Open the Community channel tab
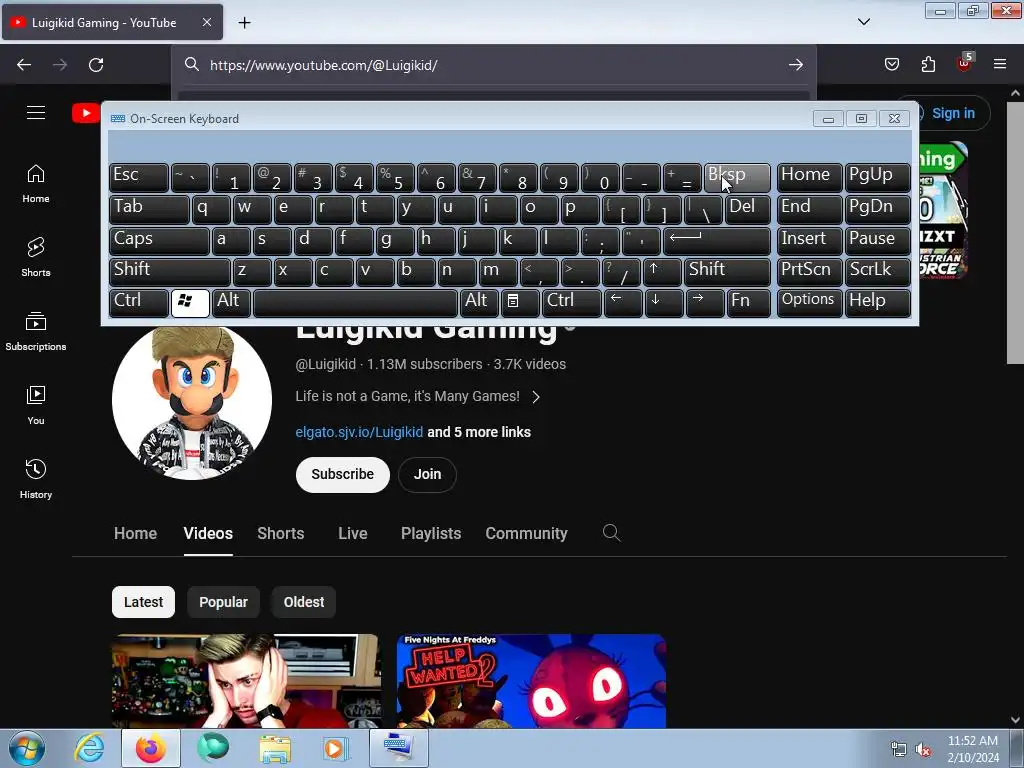The height and width of the screenshot is (768, 1024). [x=526, y=533]
